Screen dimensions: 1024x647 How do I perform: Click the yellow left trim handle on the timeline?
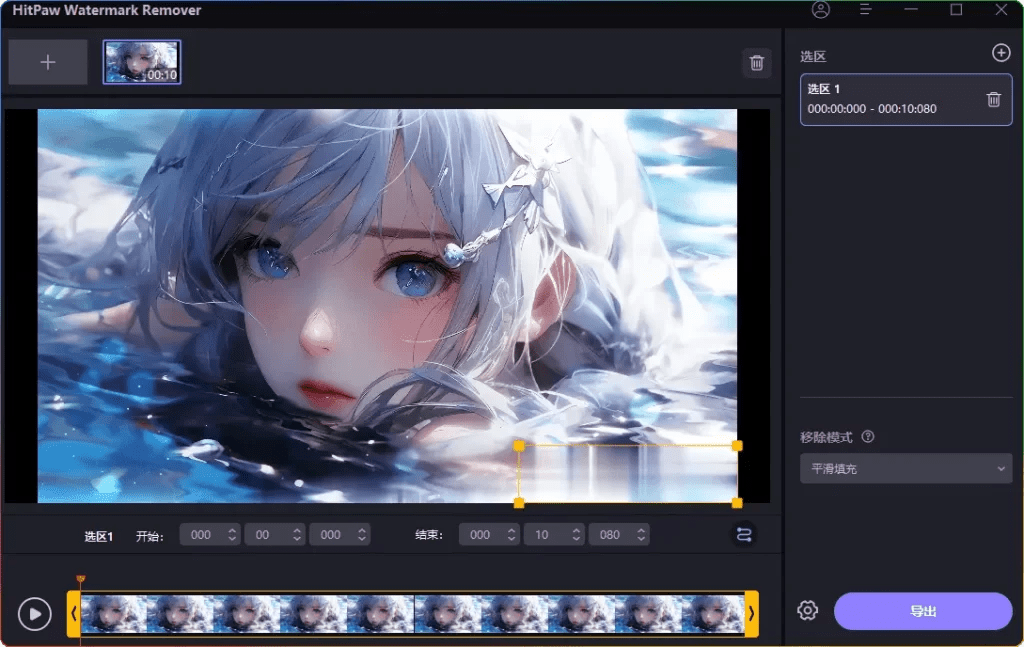(73, 613)
